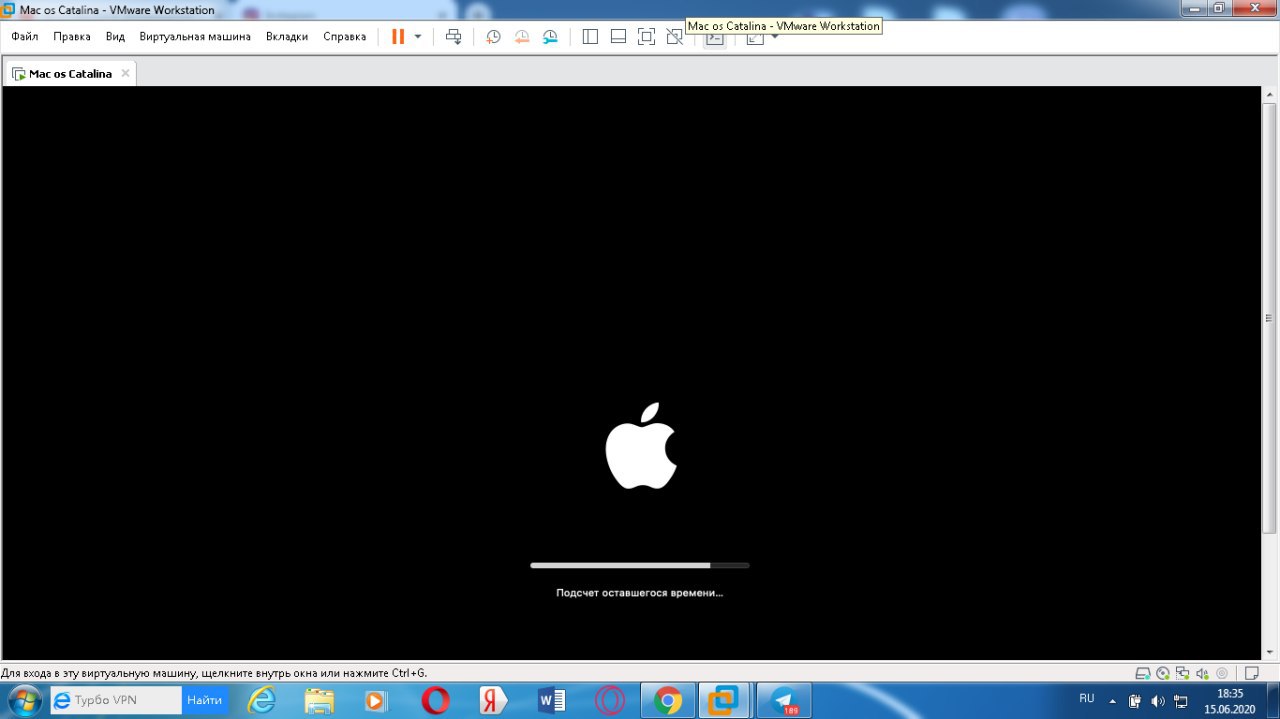Click the Найти search button
Screen dimensions: 1280x719
pyautogui.click(x=204, y=700)
